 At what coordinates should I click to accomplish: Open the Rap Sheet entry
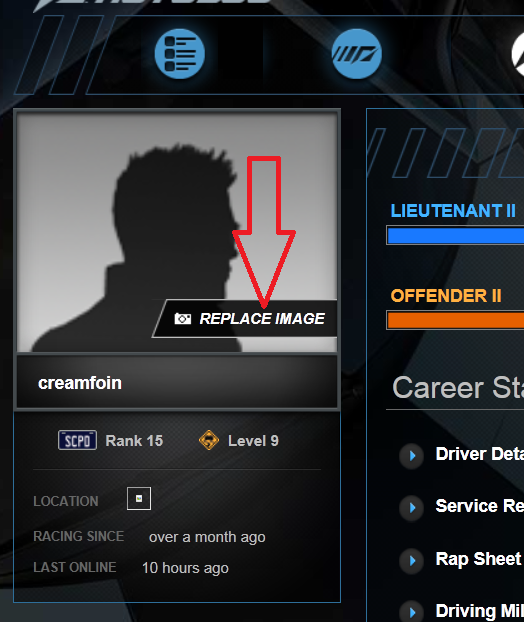478,559
